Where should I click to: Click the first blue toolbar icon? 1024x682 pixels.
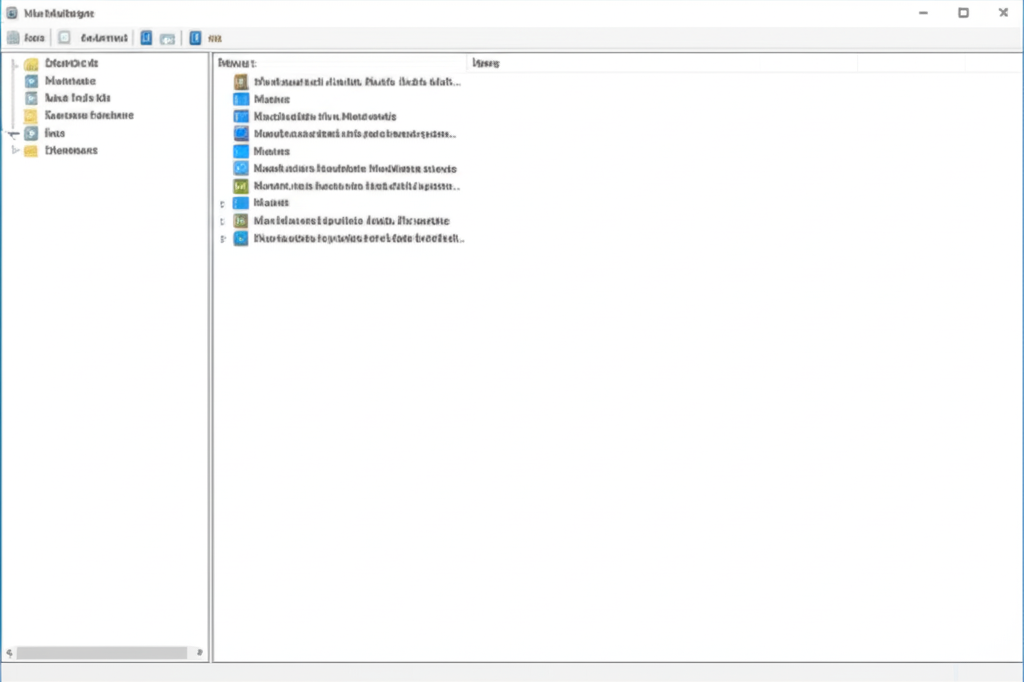[146, 38]
